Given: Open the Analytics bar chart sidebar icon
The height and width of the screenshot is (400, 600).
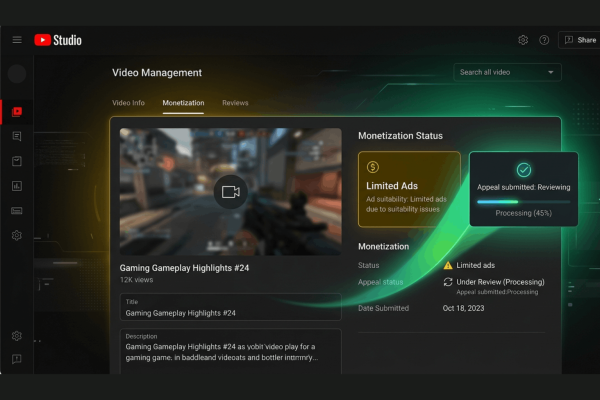Looking at the screenshot, I should pos(17,185).
